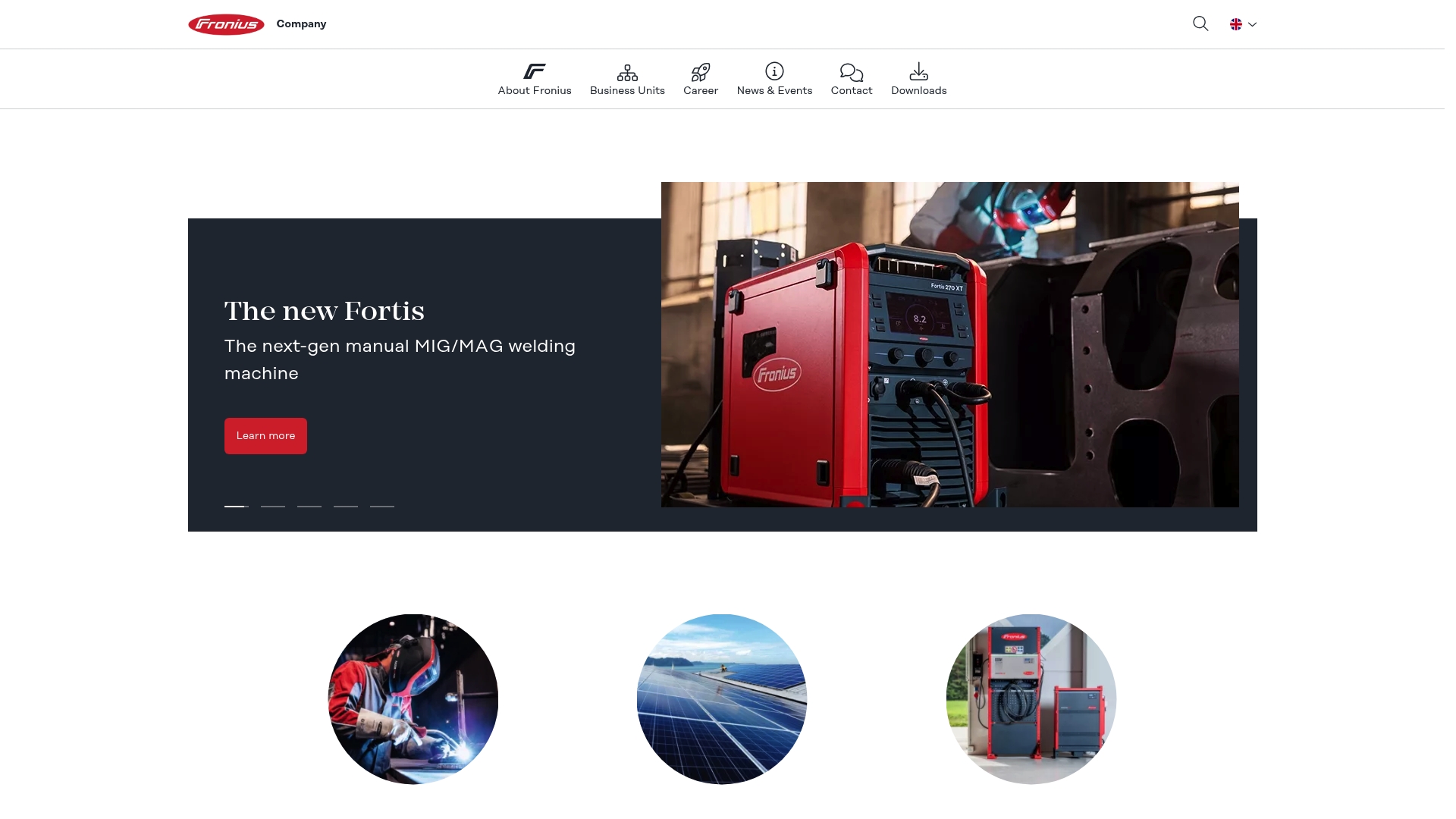The image size is (1456, 819).
Task: Open the News & Events menu label
Action: click(774, 90)
